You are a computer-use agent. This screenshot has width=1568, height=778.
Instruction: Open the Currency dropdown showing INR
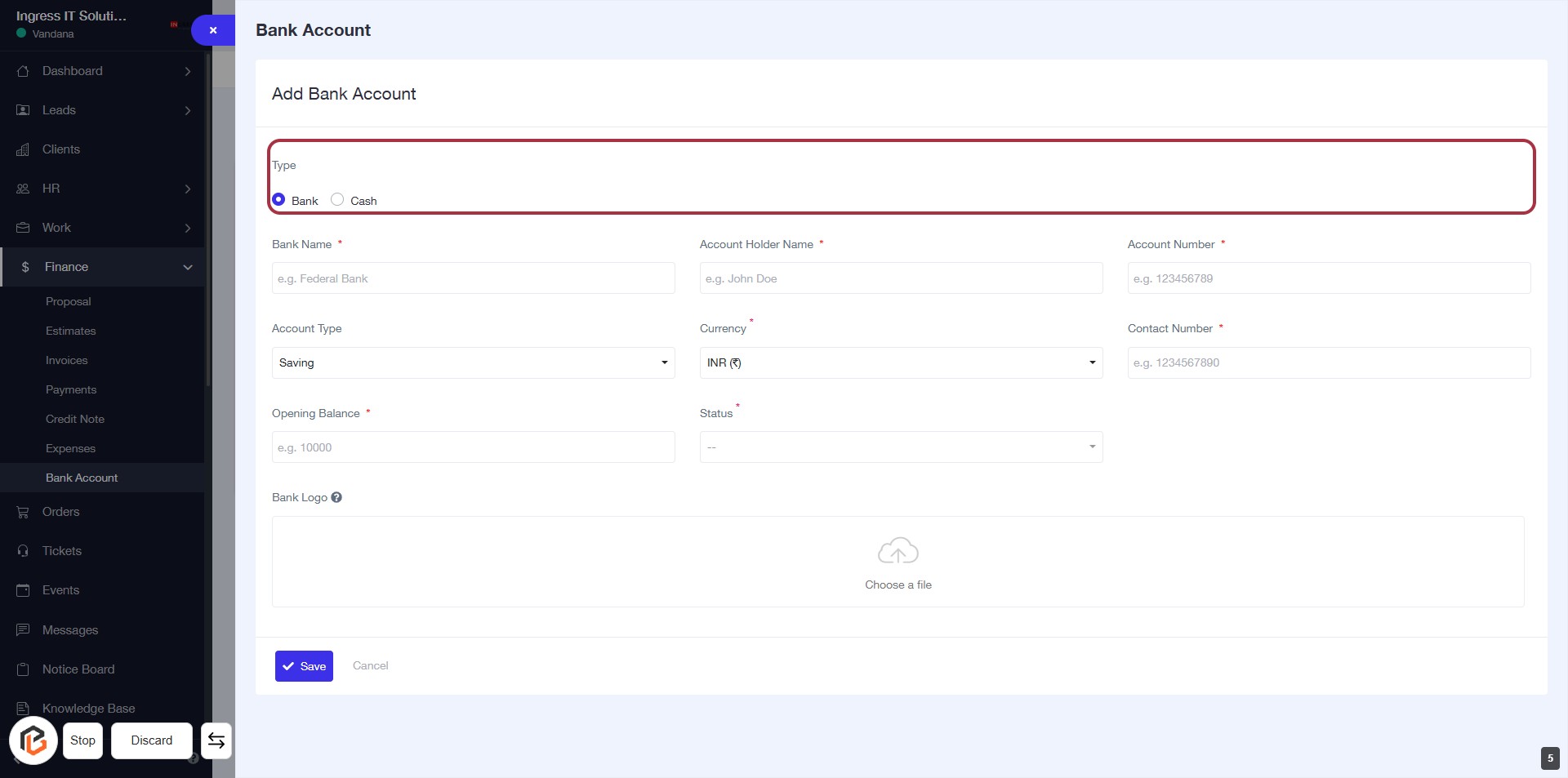coord(901,362)
